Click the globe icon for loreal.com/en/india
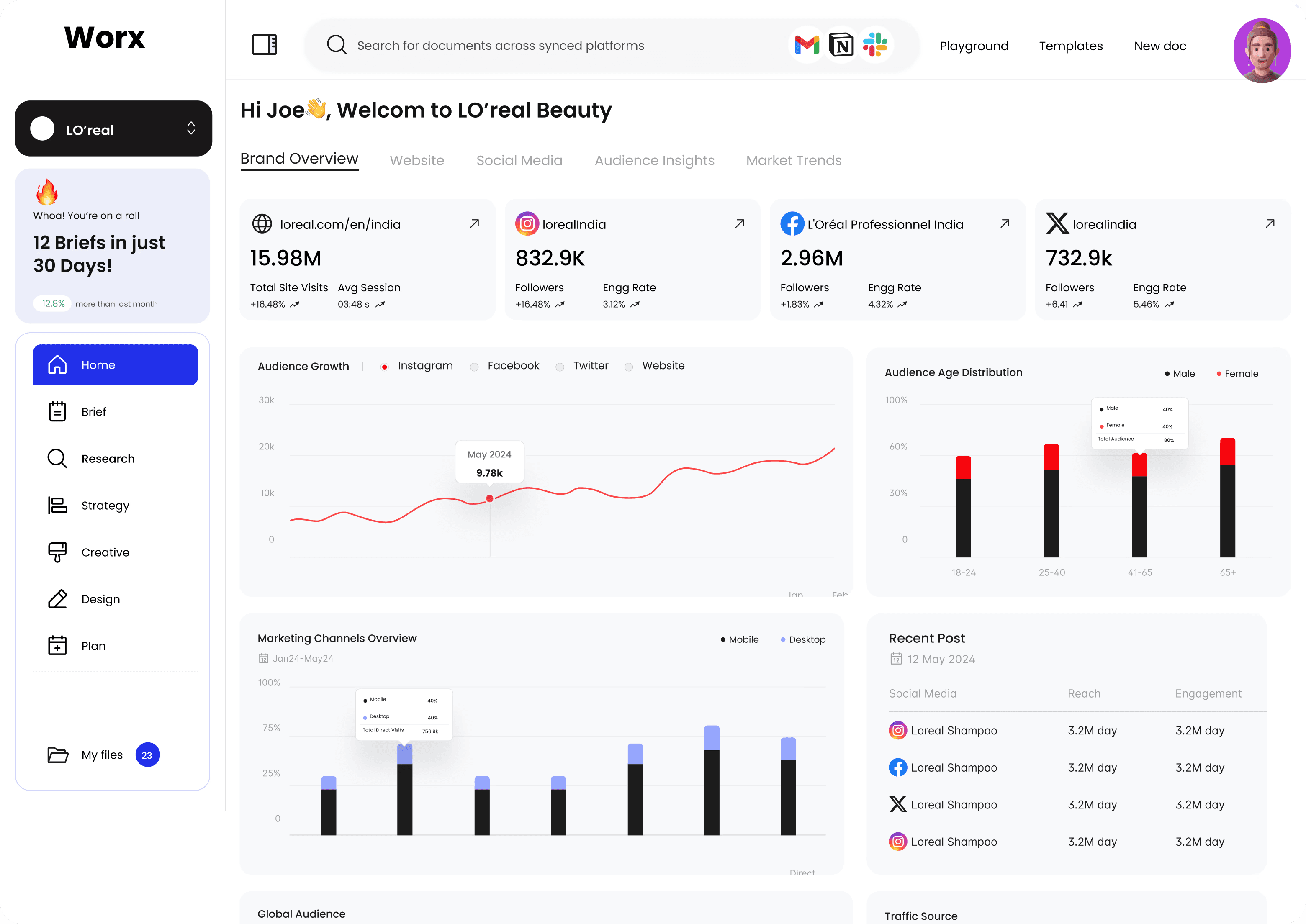Screen dimensions: 1306x924 pyautogui.click(x=262, y=224)
